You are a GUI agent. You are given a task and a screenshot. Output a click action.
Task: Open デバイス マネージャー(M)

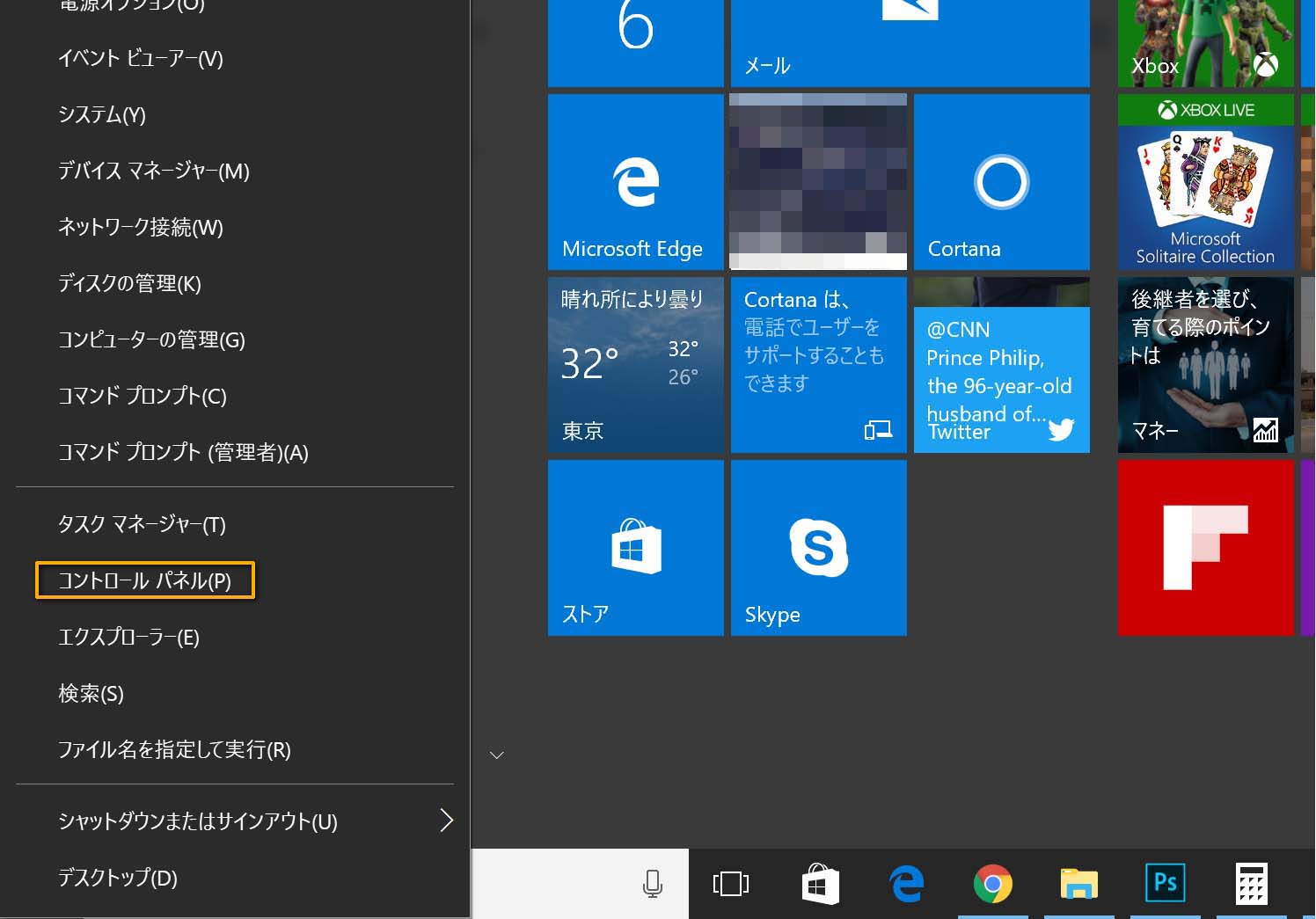pyautogui.click(x=235, y=171)
